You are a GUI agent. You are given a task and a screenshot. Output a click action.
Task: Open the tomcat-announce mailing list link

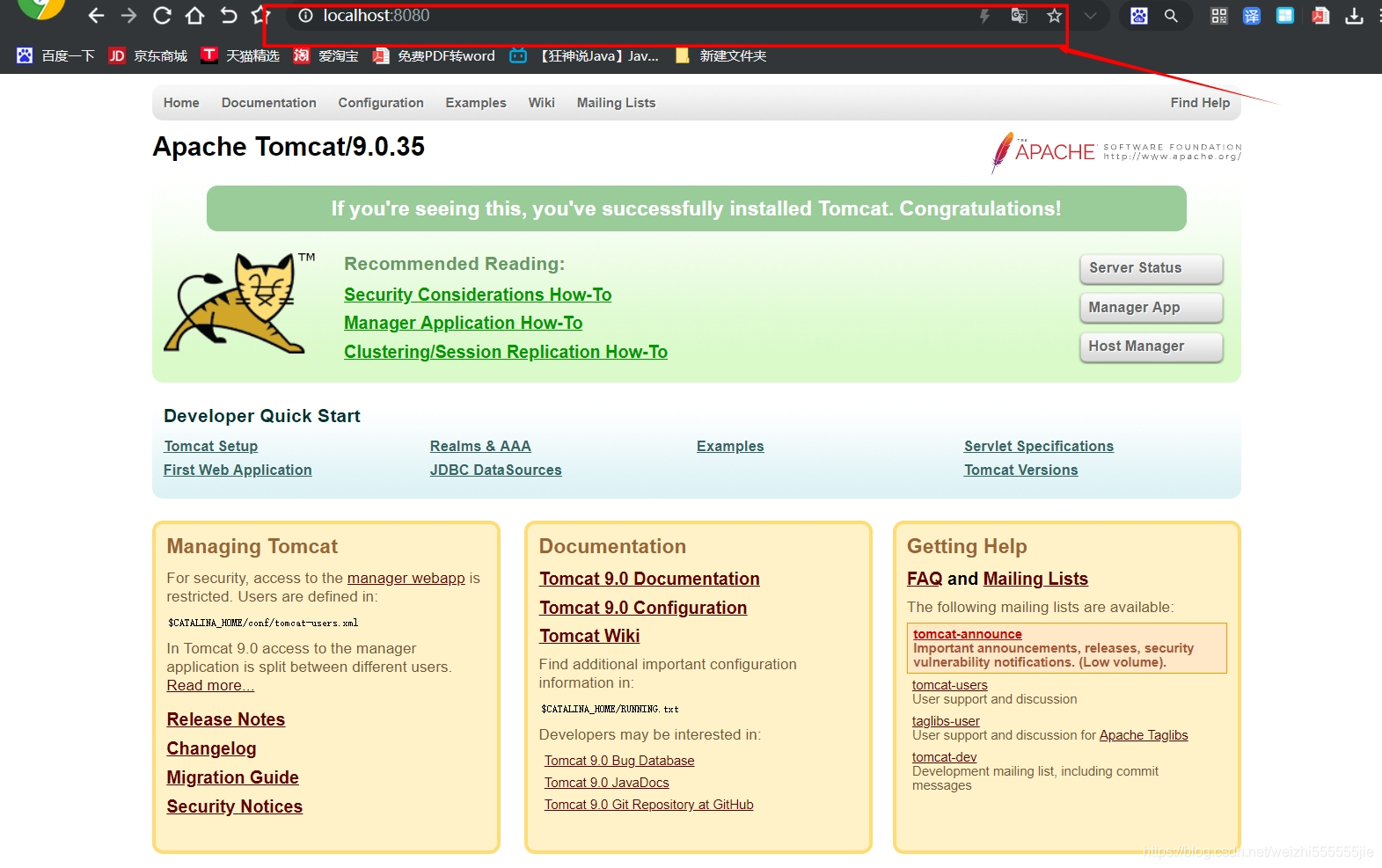[968, 634]
